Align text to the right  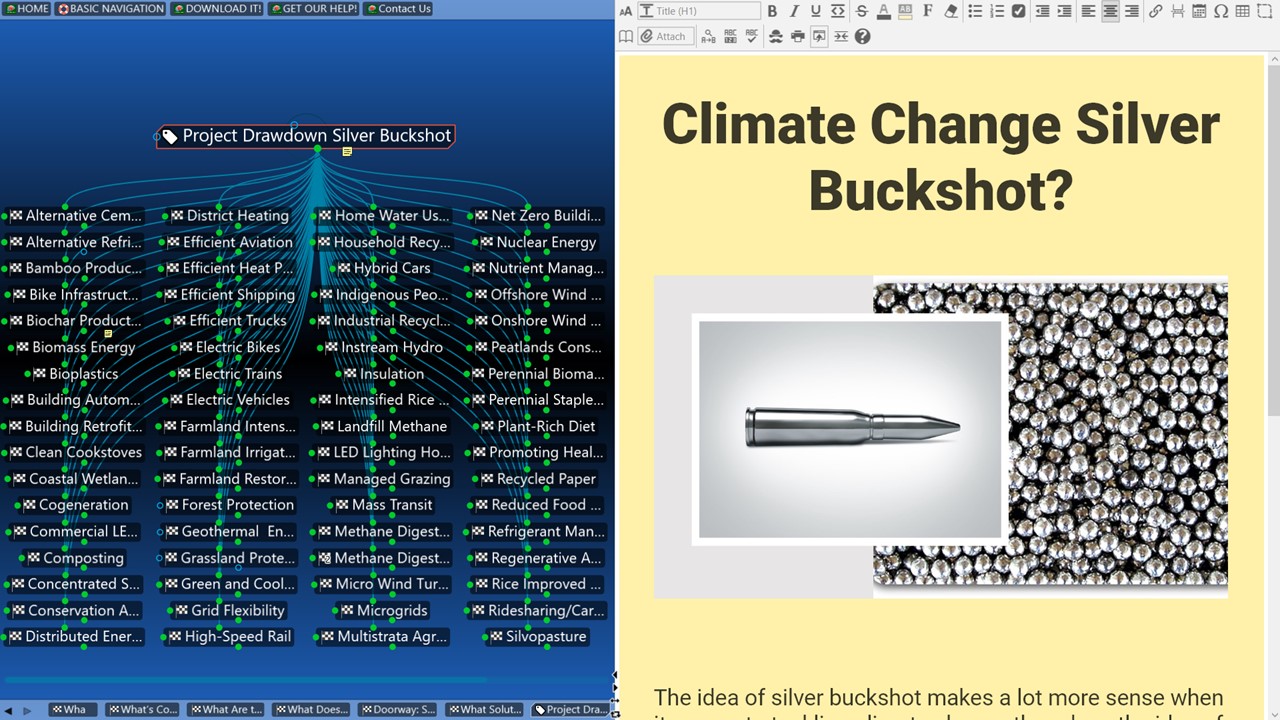click(1132, 11)
